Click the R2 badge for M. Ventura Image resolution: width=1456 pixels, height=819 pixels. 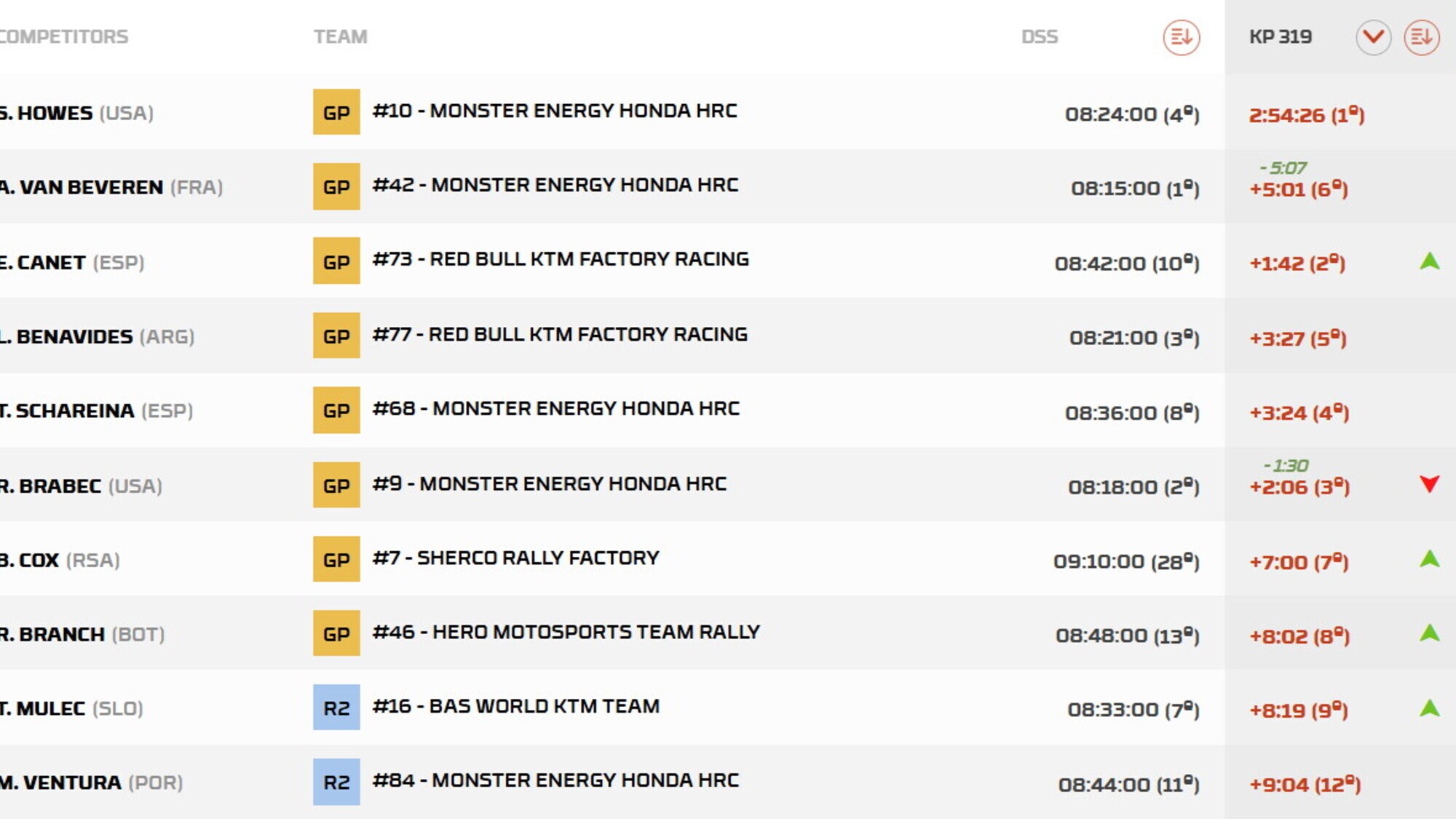[x=336, y=782]
